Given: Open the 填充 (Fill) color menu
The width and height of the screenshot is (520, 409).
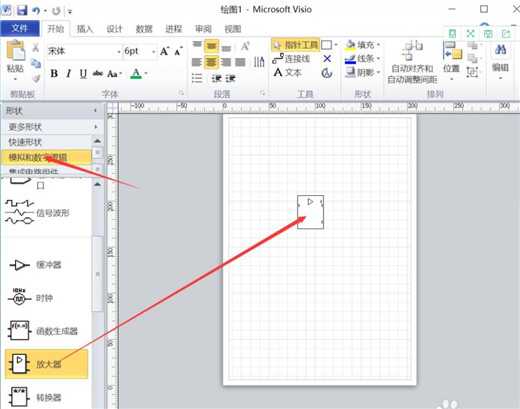Looking at the screenshot, I should pyautogui.click(x=363, y=45).
